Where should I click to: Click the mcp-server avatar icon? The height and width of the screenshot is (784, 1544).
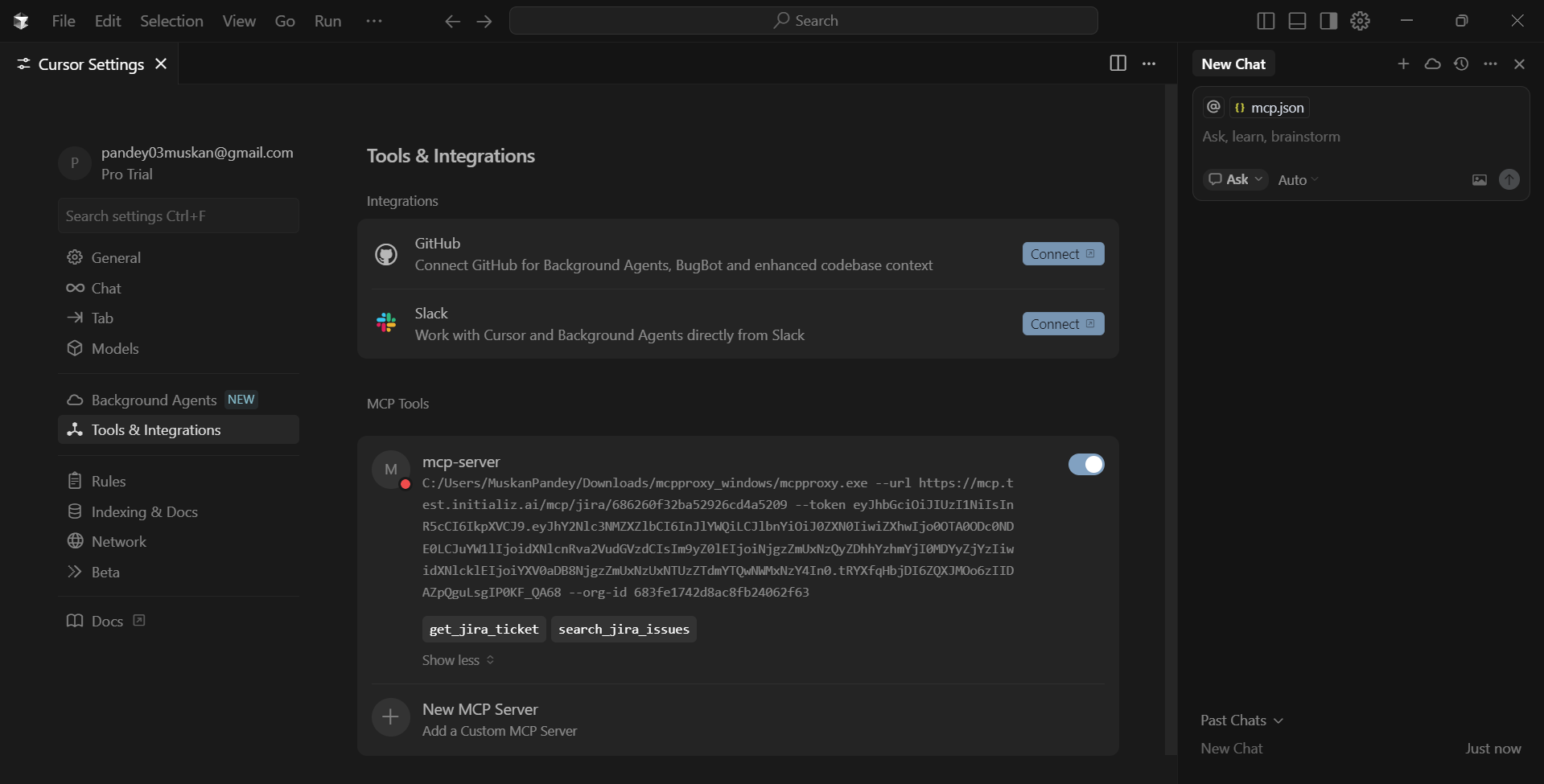coord(391,470)
